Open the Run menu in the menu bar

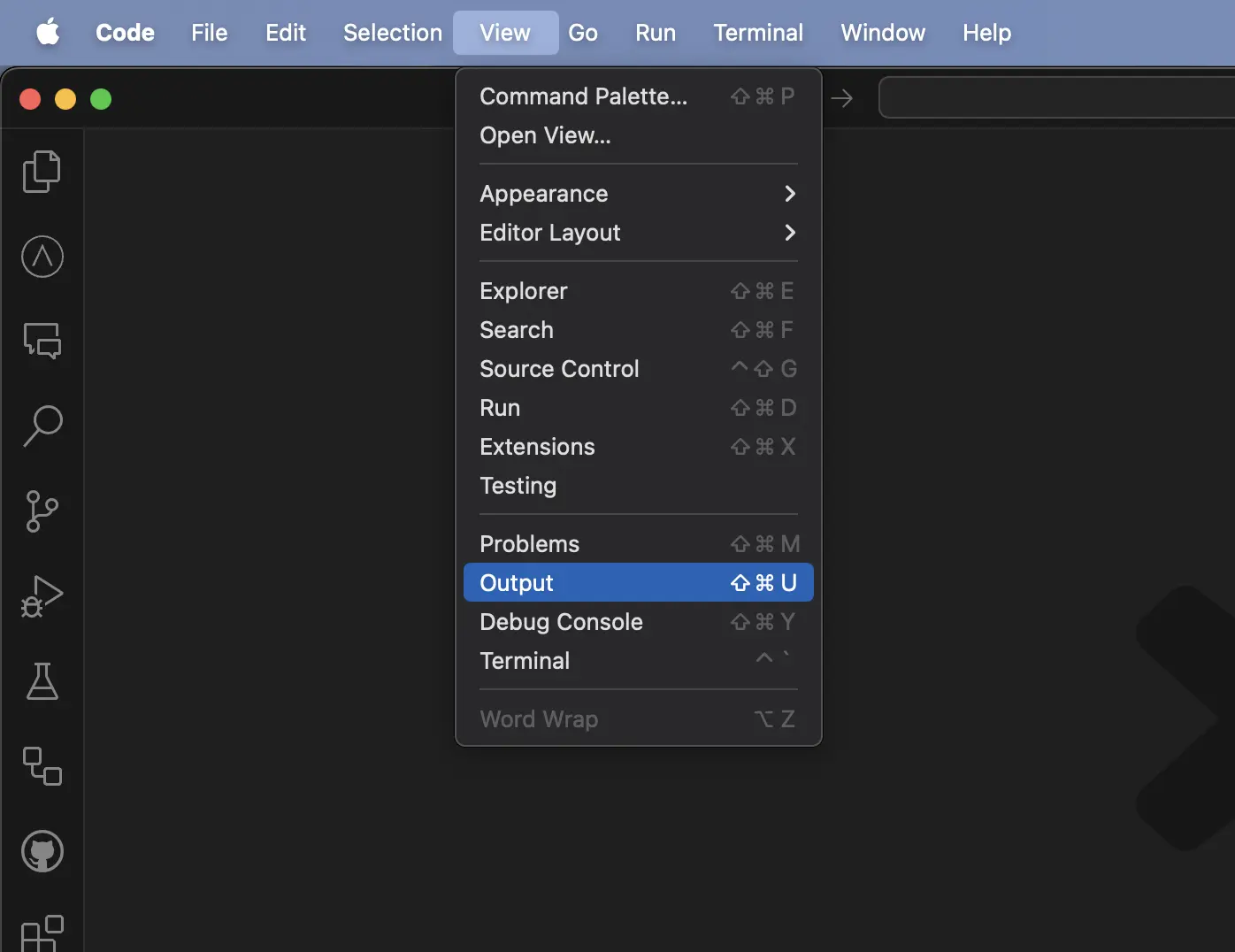pos(656,33)
